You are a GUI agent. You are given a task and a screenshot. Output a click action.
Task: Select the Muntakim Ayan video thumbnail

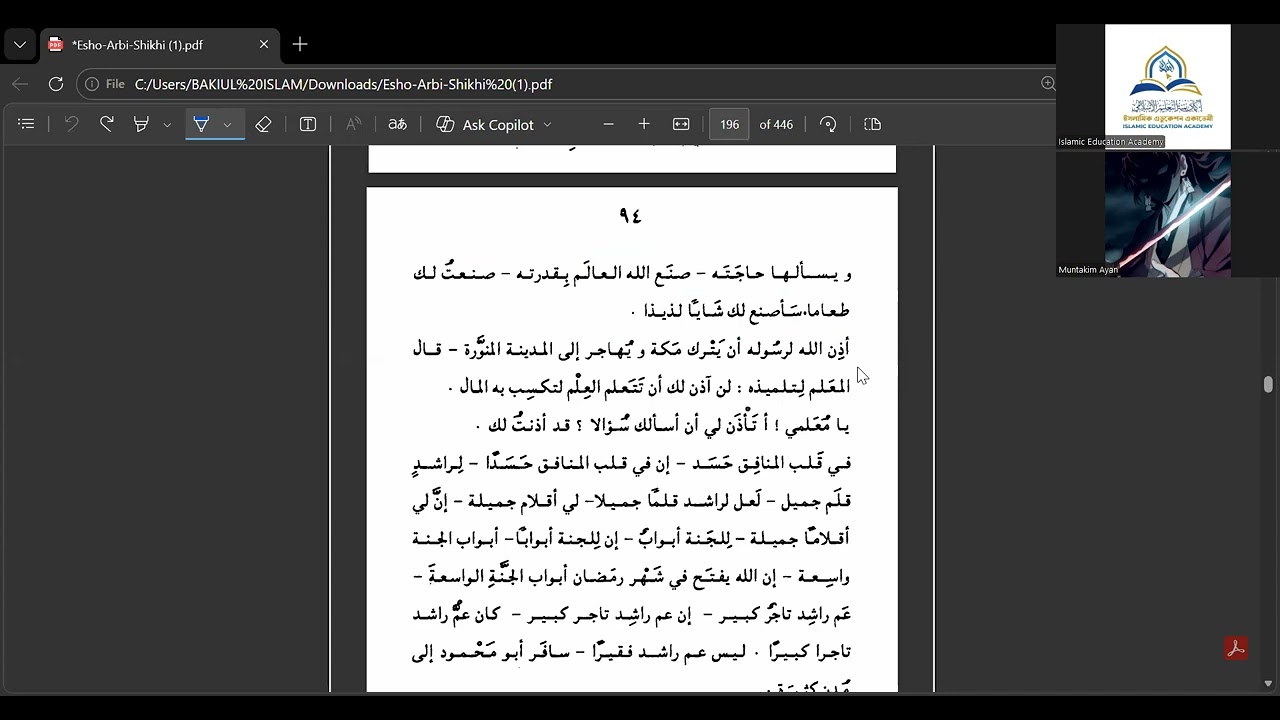[1167, 214]
